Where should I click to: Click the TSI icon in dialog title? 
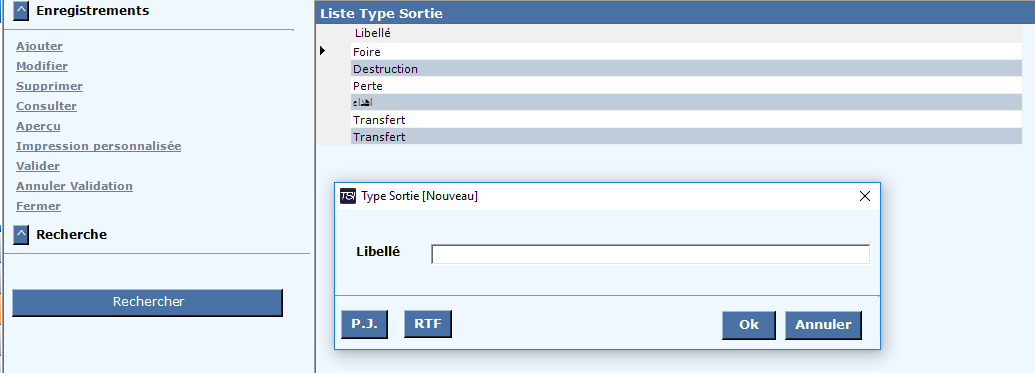point(348,196)
